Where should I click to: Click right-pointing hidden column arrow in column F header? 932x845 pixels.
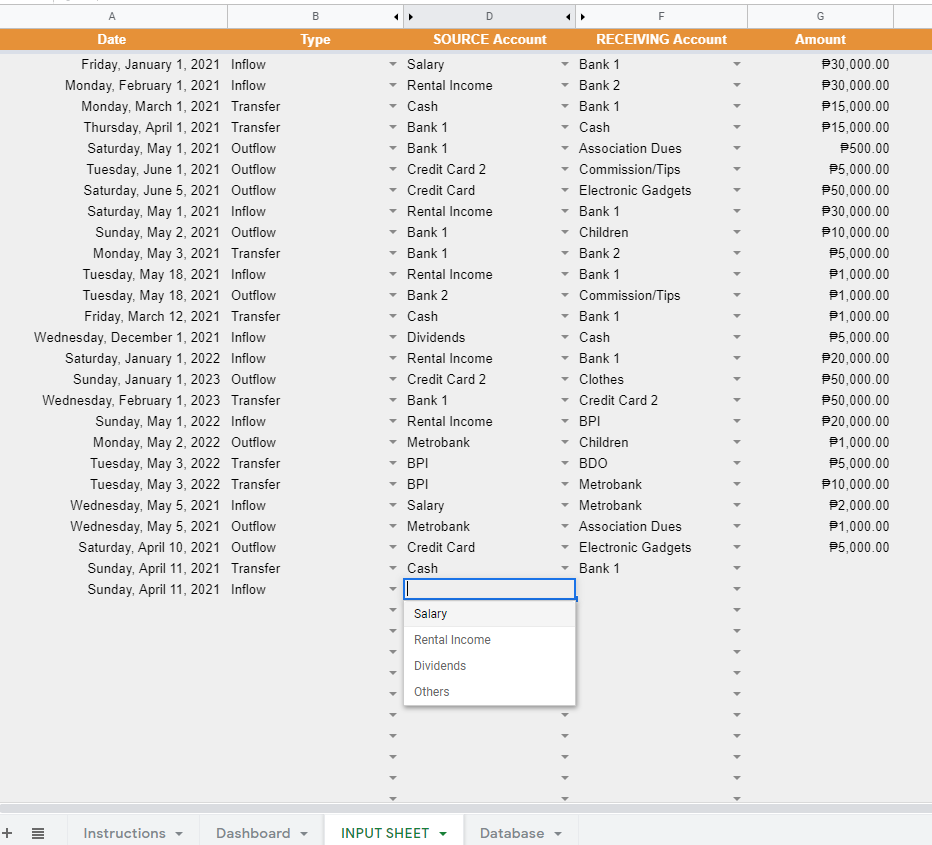point(583,17)
